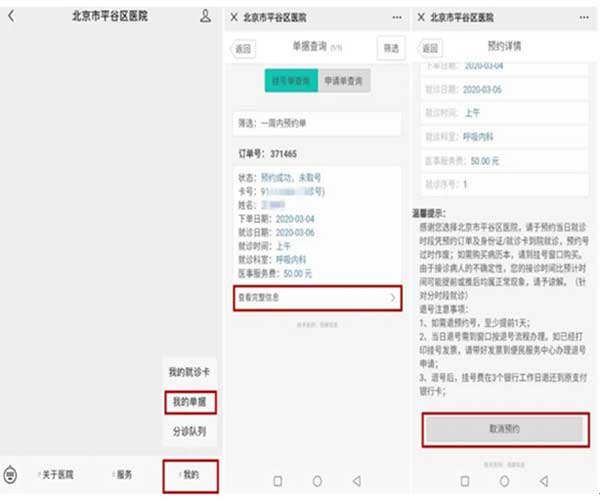The height and width of the screenshot is (500, 600).
Task: Select the 挂号单查询 tab
Action: tap(291, 81)
